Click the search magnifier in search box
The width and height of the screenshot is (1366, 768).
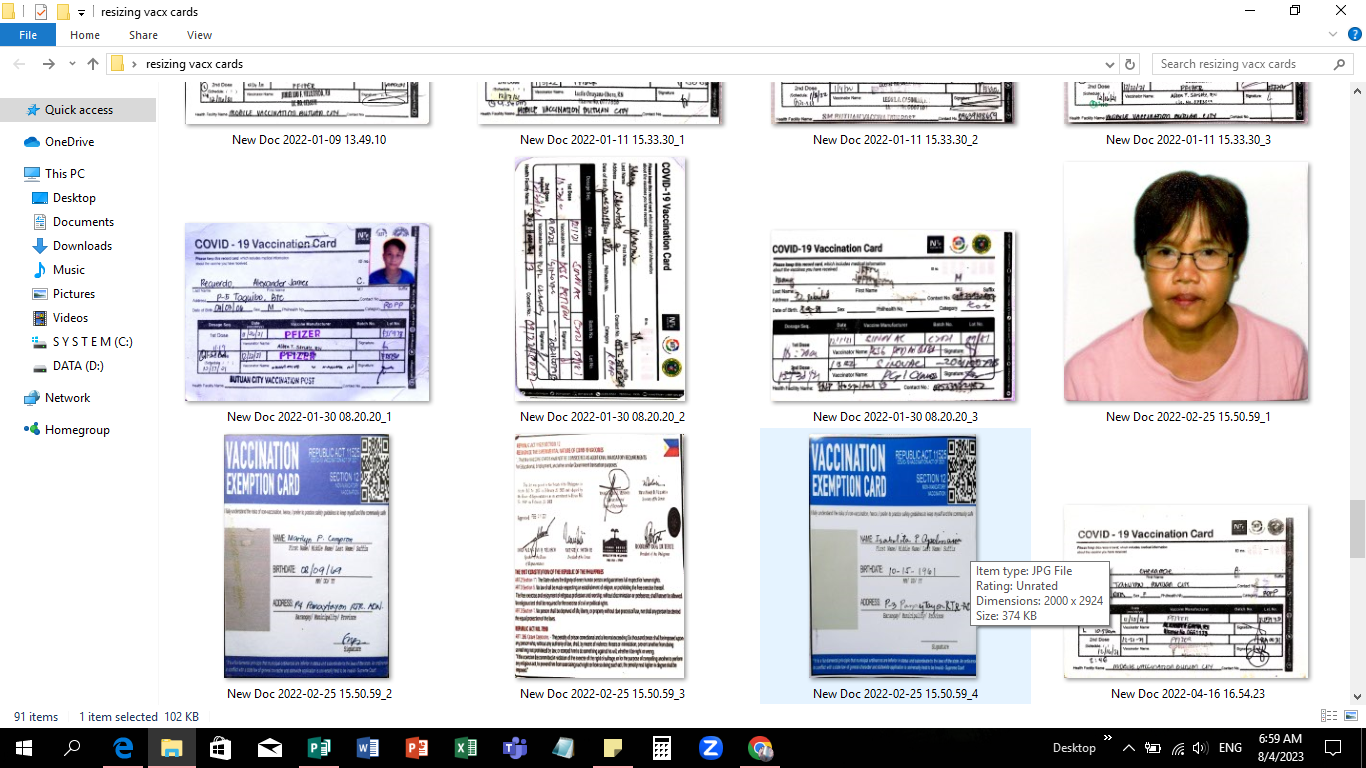tap(1340, 63)
